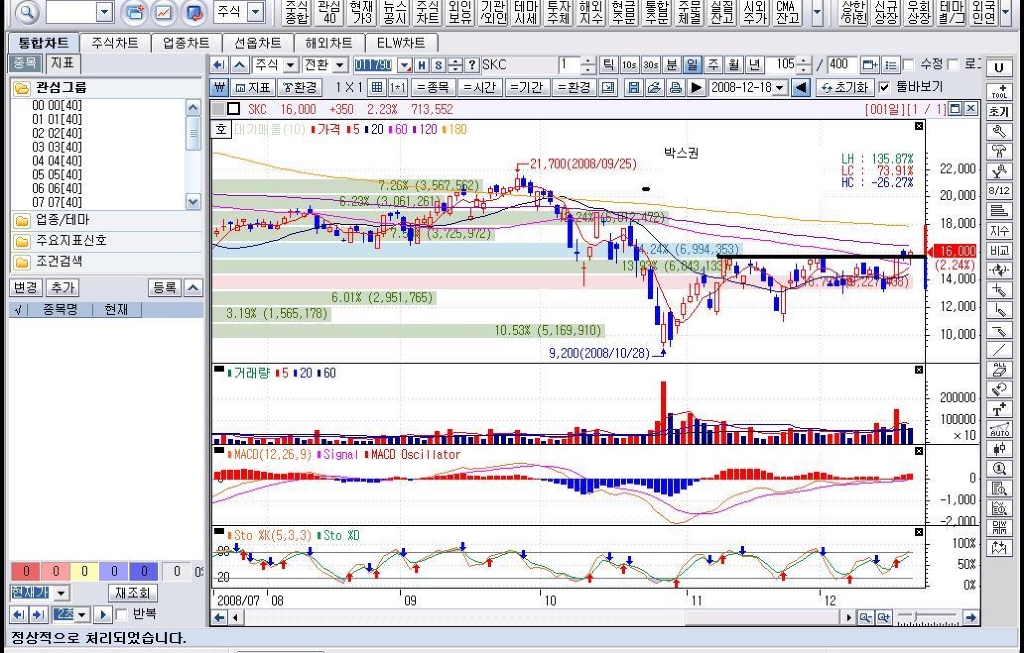
Task: Select the 일 daily period button
Action: click(692, 65)
